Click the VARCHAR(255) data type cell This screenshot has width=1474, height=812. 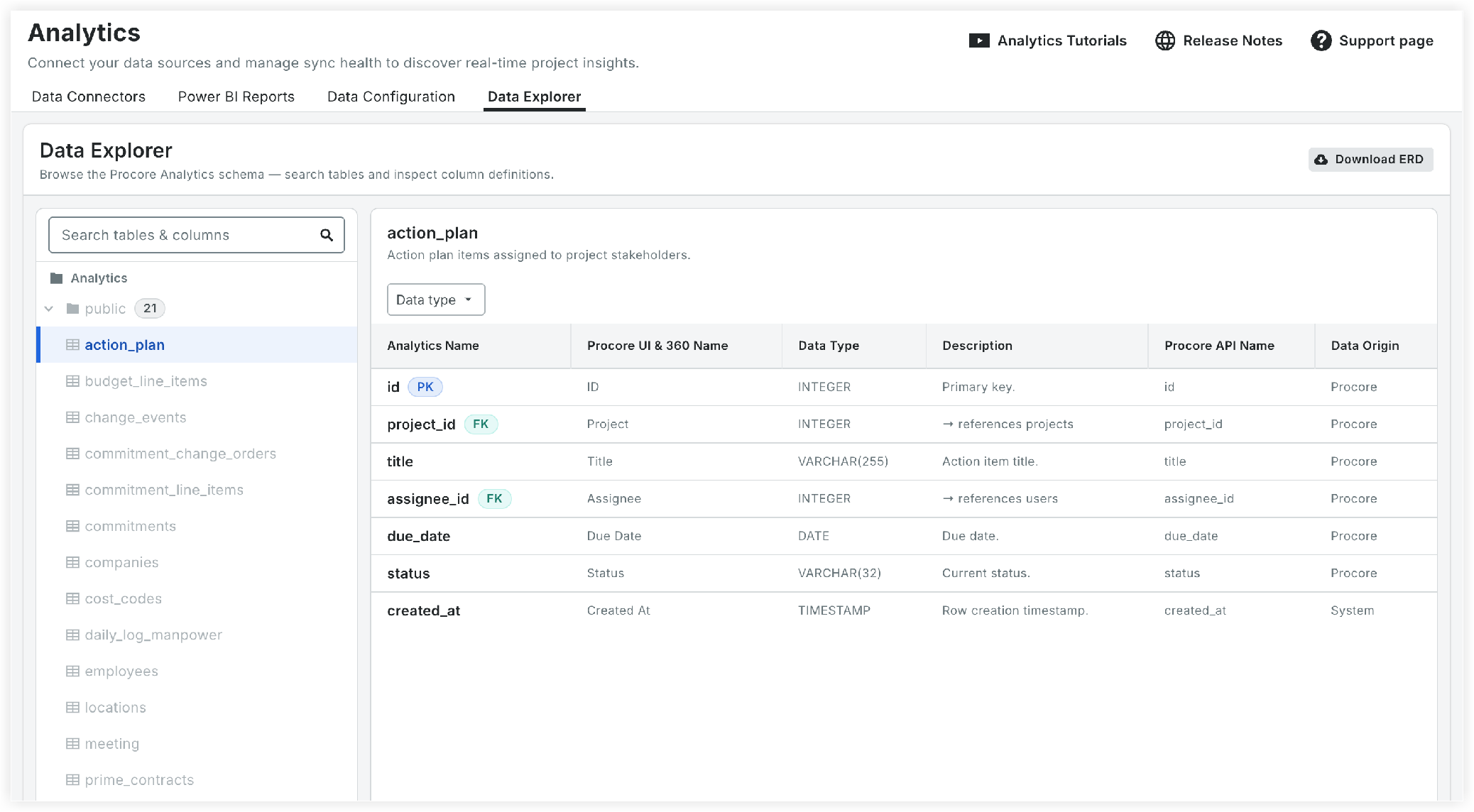(843, 461)
